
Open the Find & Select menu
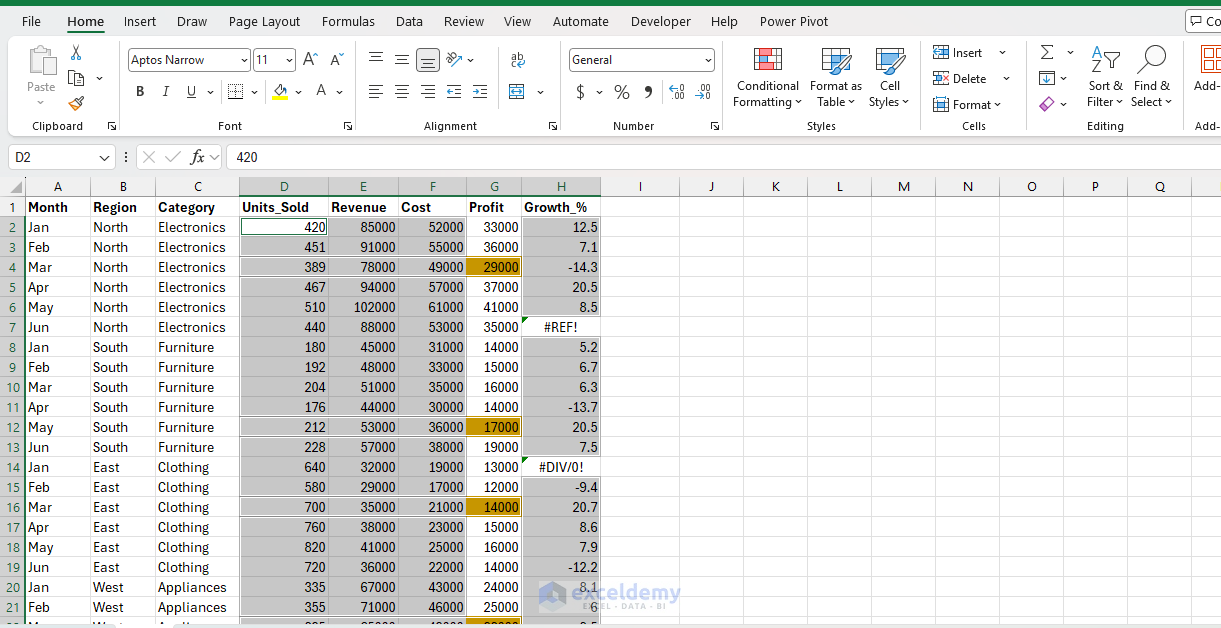click(x=1151, y=77)
